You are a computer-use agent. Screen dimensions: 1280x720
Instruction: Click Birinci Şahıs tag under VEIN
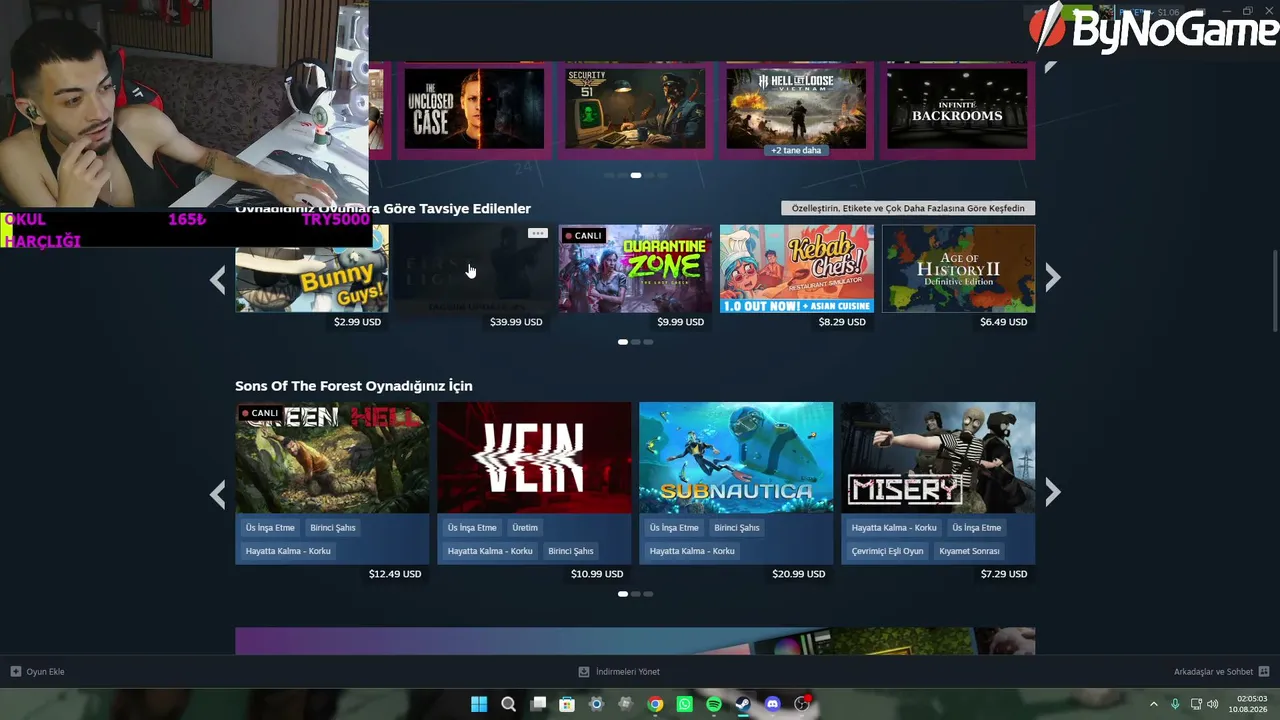tap(571, 551)
